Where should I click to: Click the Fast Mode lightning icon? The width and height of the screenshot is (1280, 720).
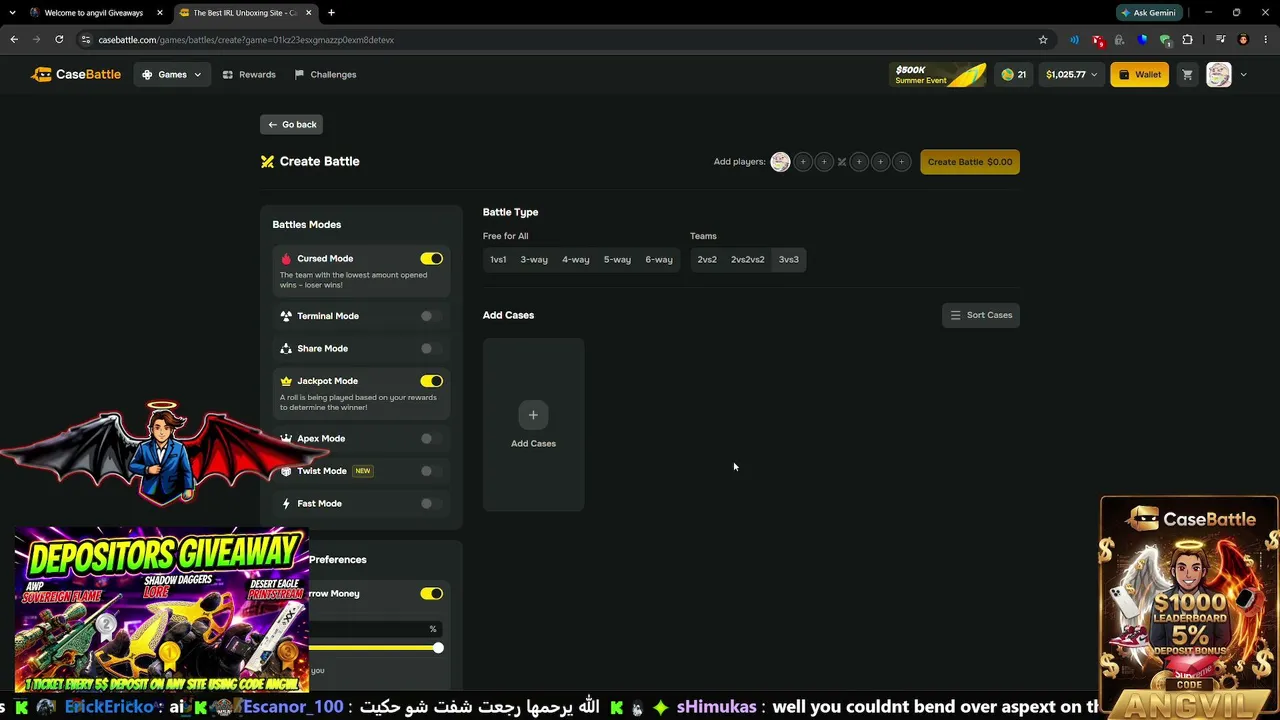(x=286, y=504)
